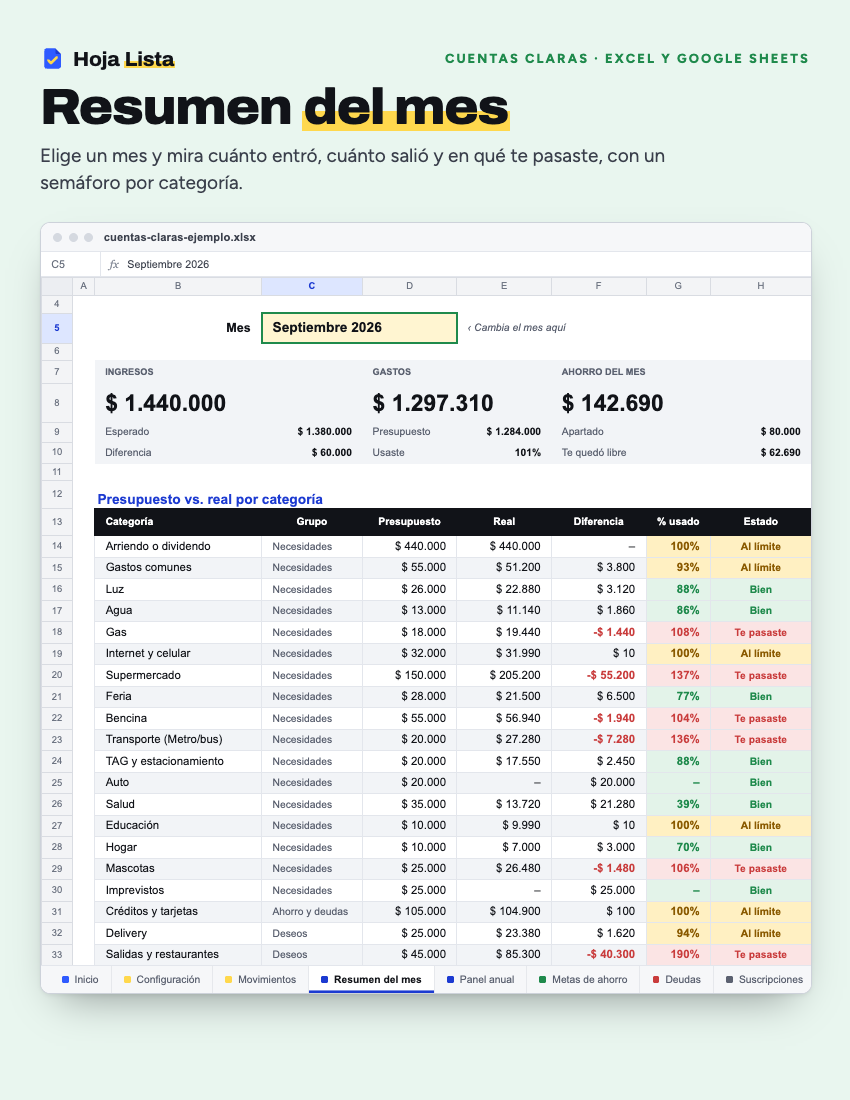Click the Ahorro y deudas group cell
850x1100 pixels.
point(312,911)
